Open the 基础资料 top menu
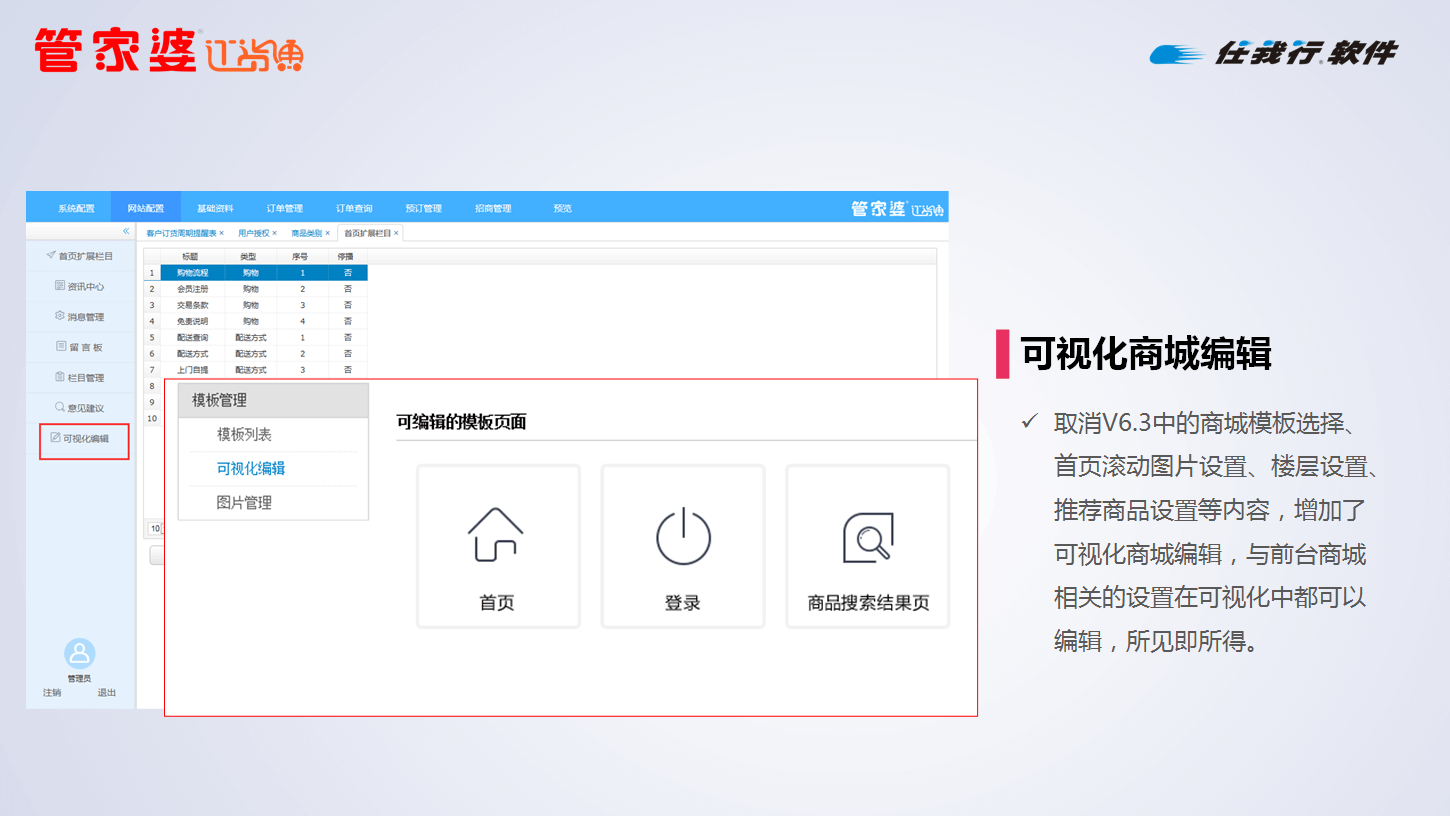The image size is (1450, 816). pos(215,208)
